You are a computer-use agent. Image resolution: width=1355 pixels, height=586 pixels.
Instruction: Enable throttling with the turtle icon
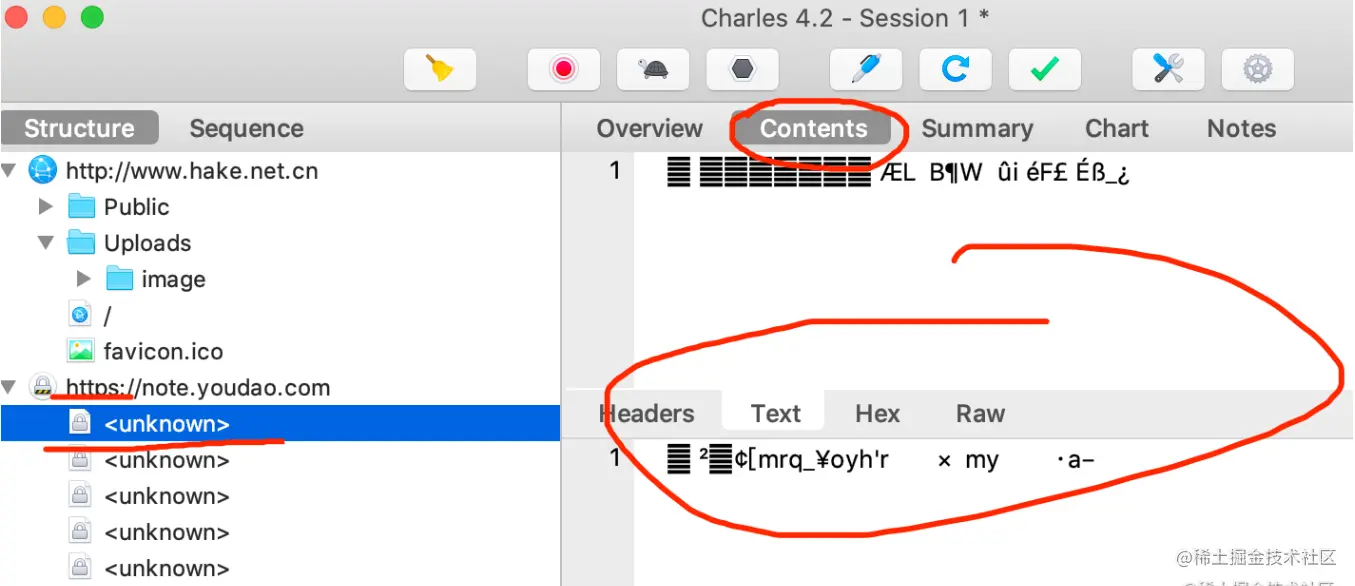(x=654, y=69)
